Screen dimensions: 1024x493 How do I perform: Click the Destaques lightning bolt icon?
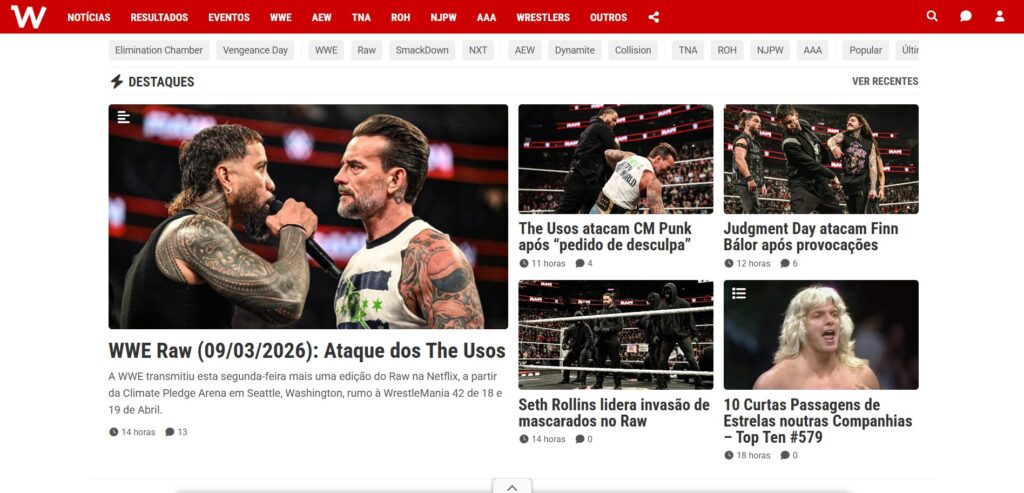point(116,82)
